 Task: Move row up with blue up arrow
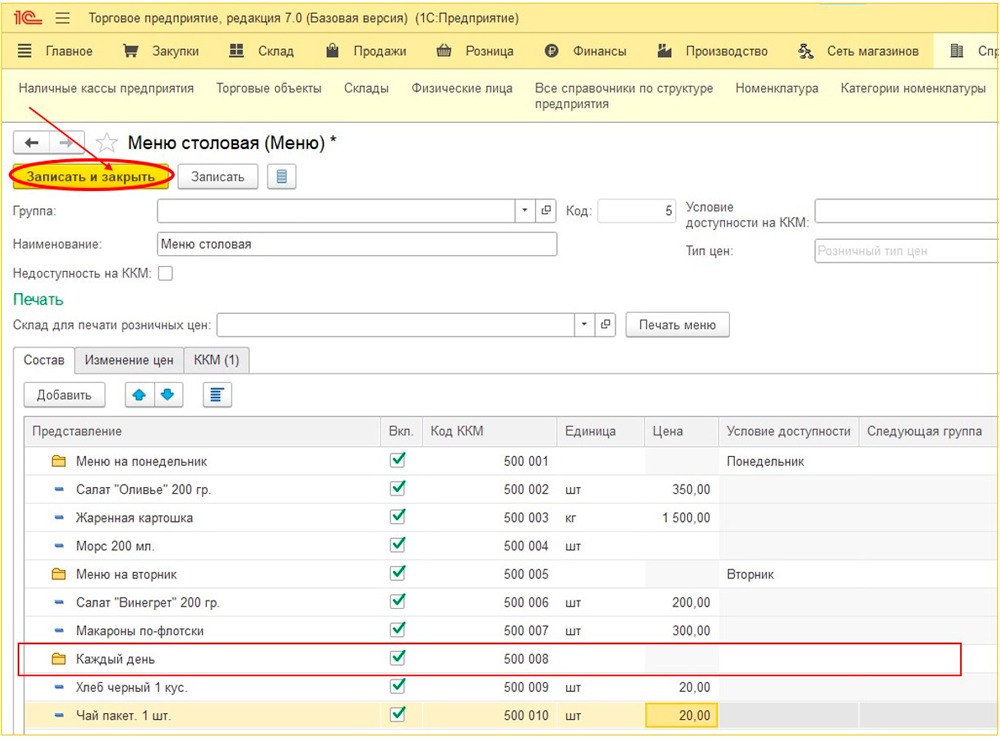pyautogui.click(x=139, y=395)
